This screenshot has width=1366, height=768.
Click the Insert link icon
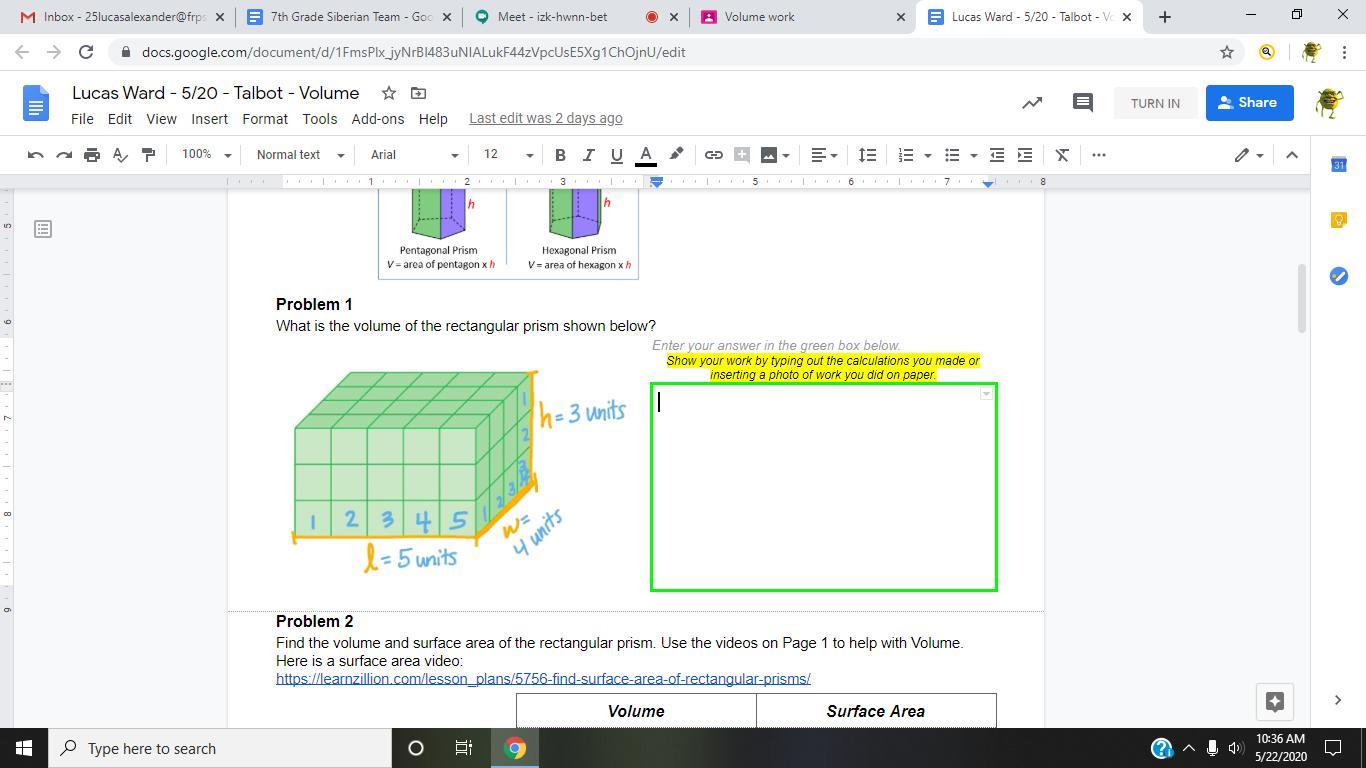(x=713, y=155)
